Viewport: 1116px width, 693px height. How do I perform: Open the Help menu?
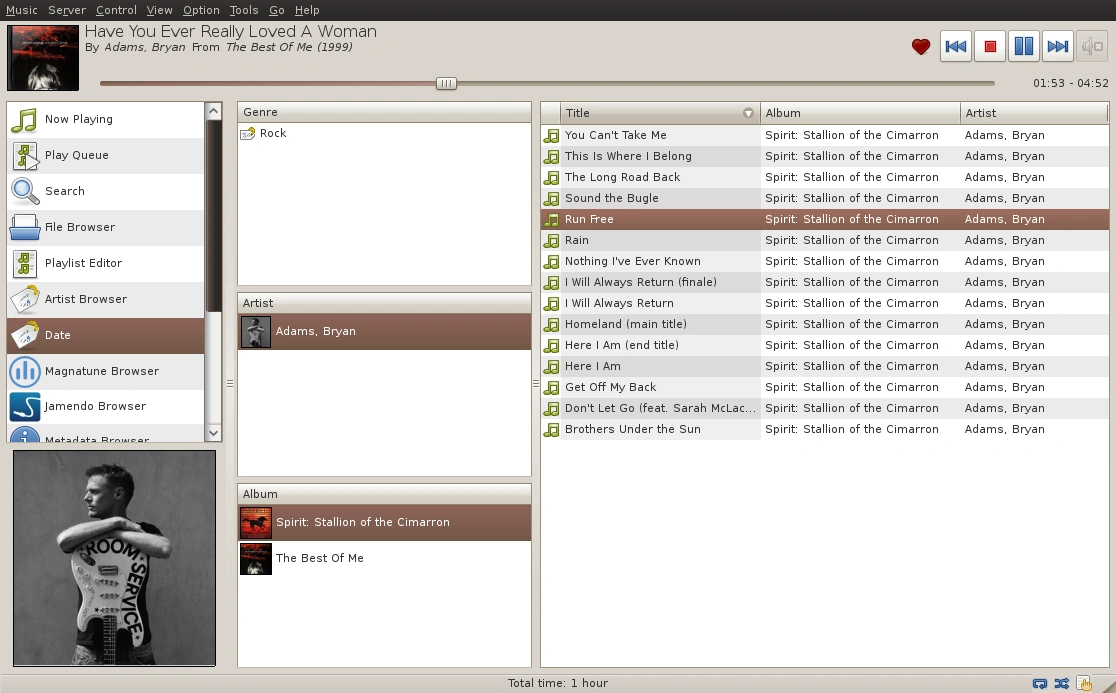coord(307,10)
